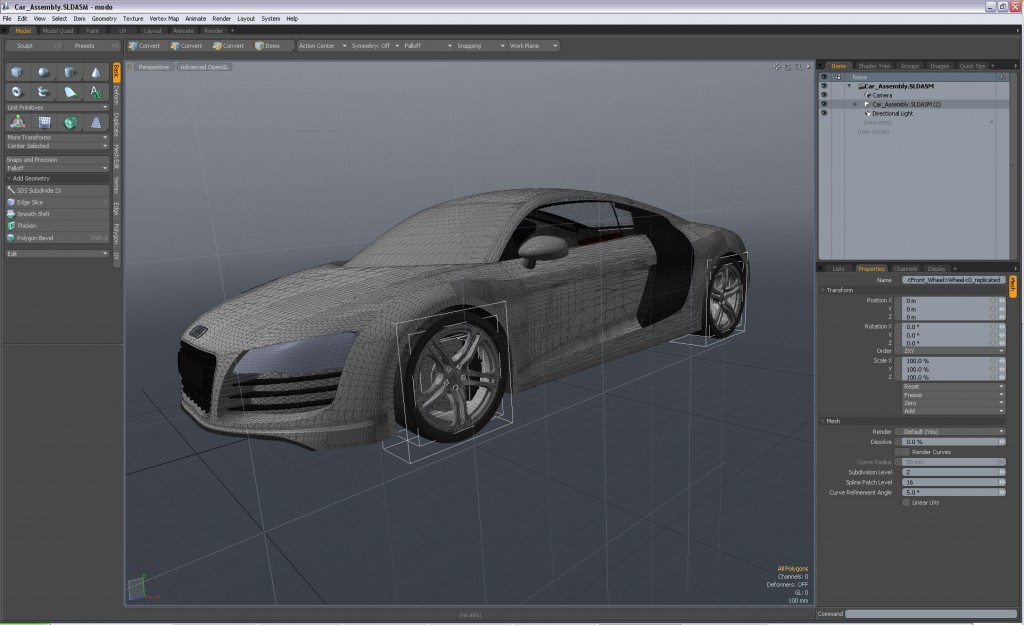Open the Vertex Map menu

pos(164,18)
